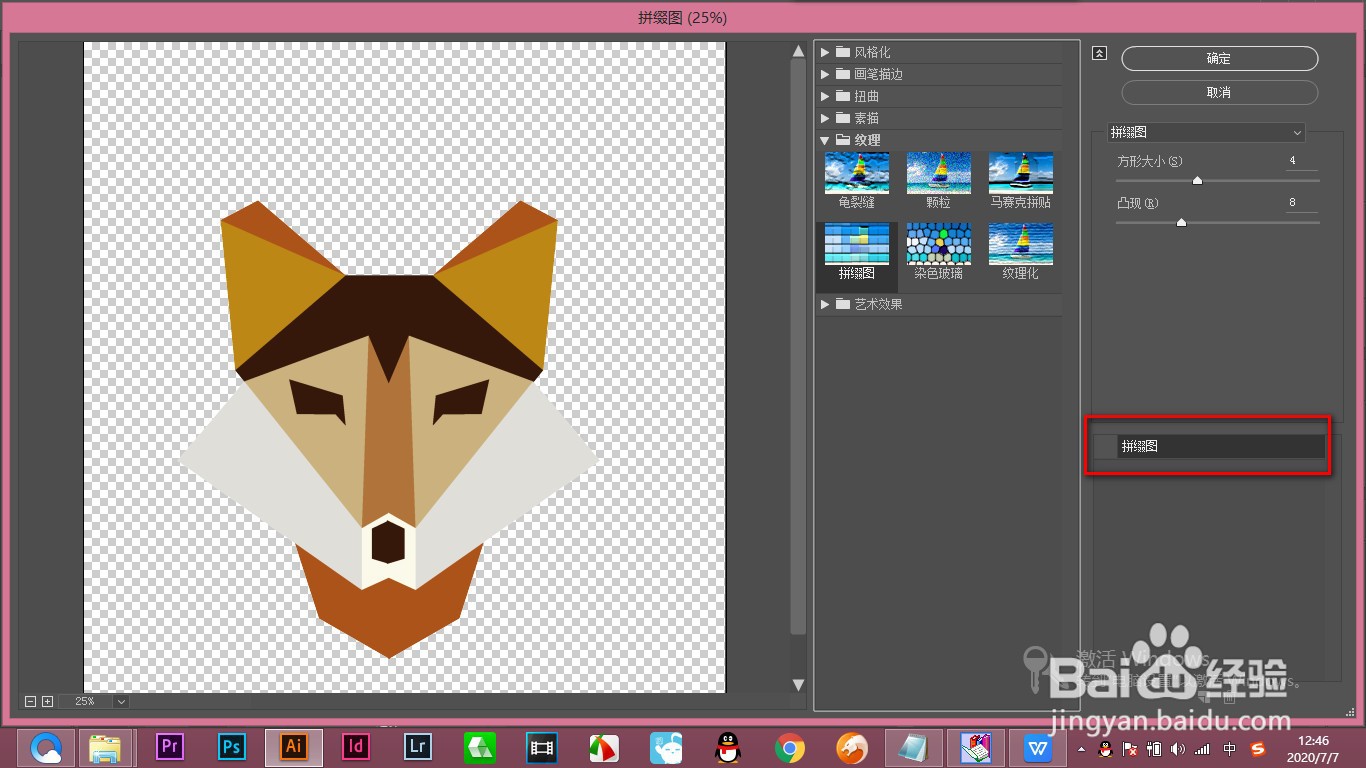
Task: Expand the 艺术效果 filter folder
Action: (x=826, y=304)
